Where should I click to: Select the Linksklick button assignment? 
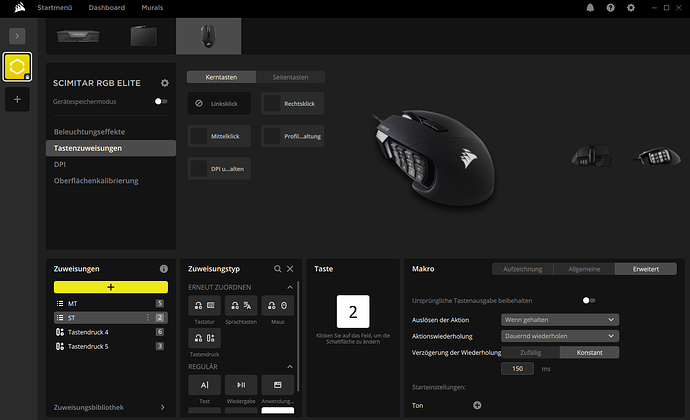[219, 103]
